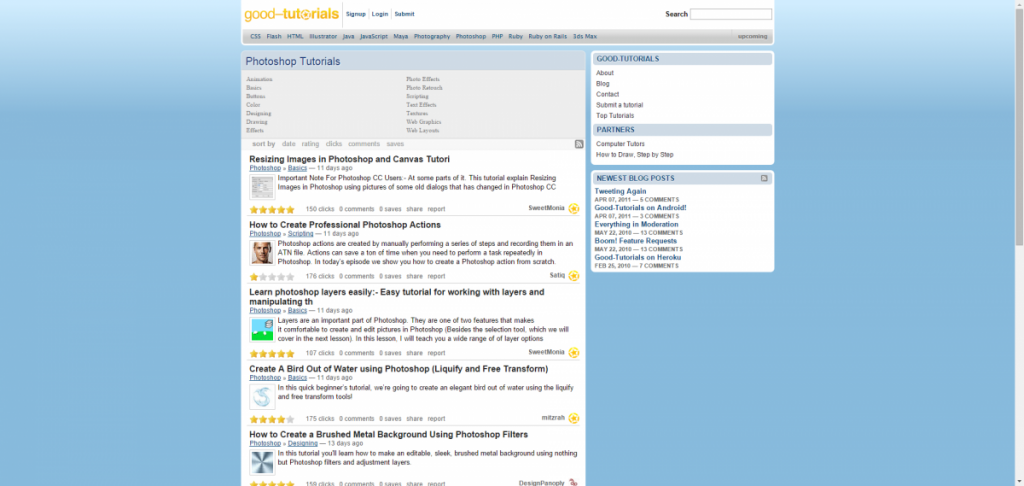Open the face thumbnail for Photoshop Actions tutorial
The image size is (1024, 486).
pyautogui.click(x=262, y=253)
